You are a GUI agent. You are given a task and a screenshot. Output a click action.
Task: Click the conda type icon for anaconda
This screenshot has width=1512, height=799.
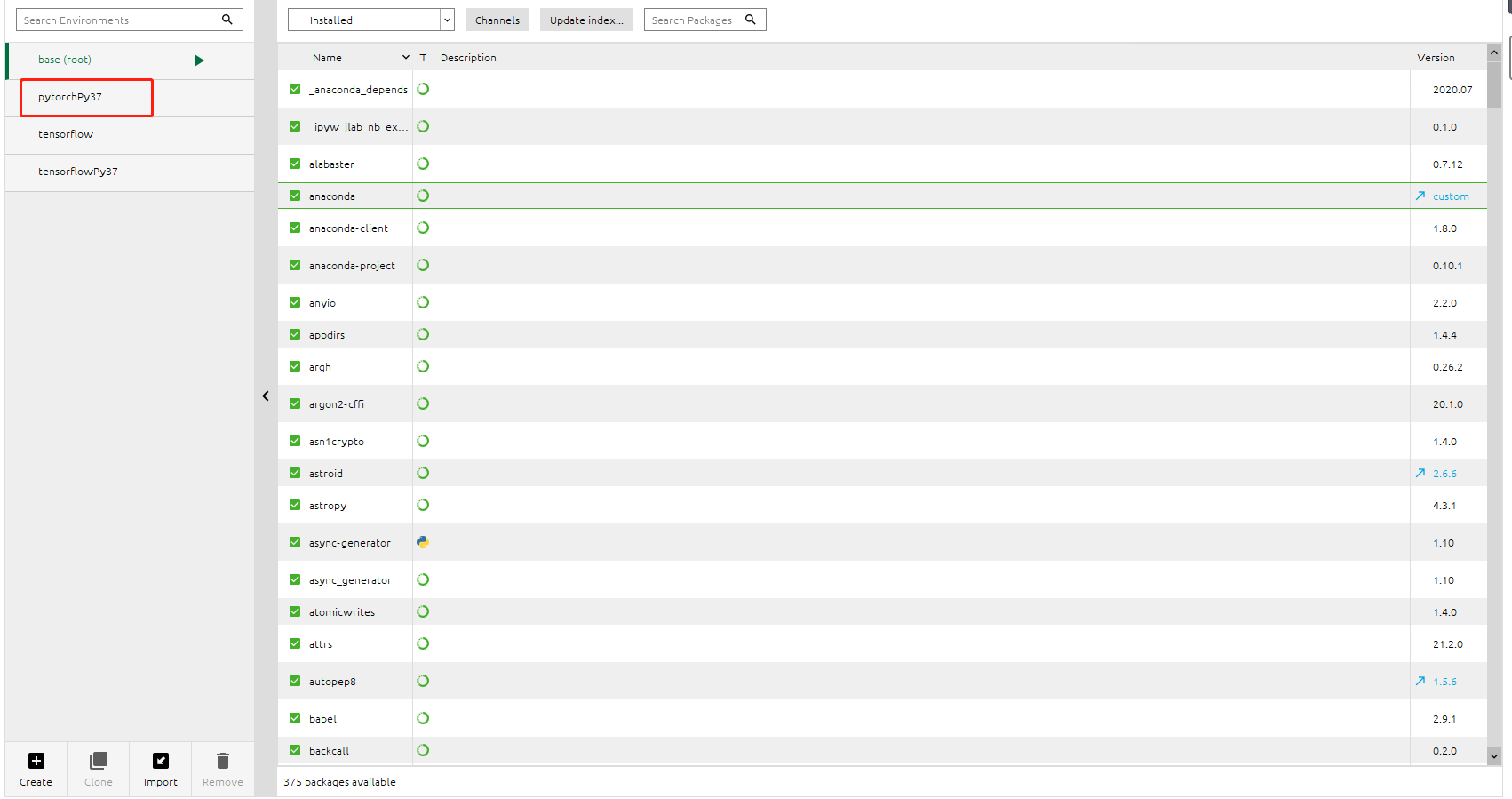(x=423, y=196)
